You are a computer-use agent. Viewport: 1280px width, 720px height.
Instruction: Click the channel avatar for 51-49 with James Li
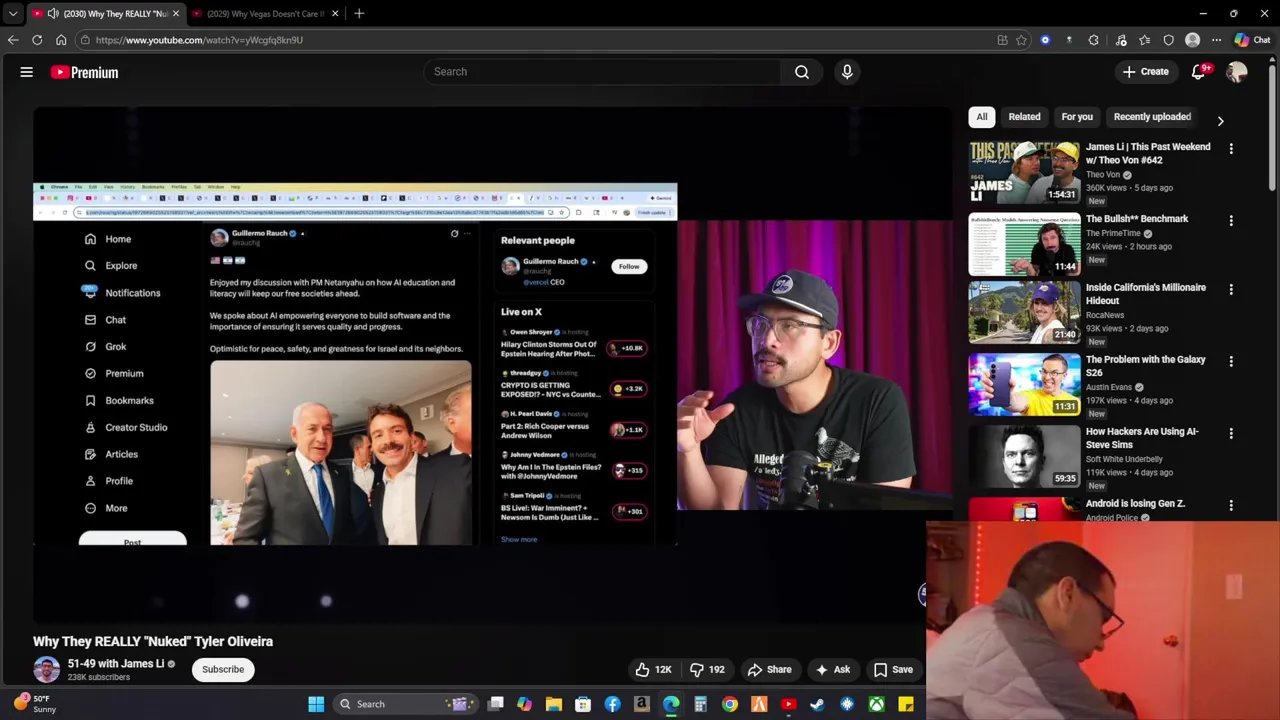click(46, 670)
